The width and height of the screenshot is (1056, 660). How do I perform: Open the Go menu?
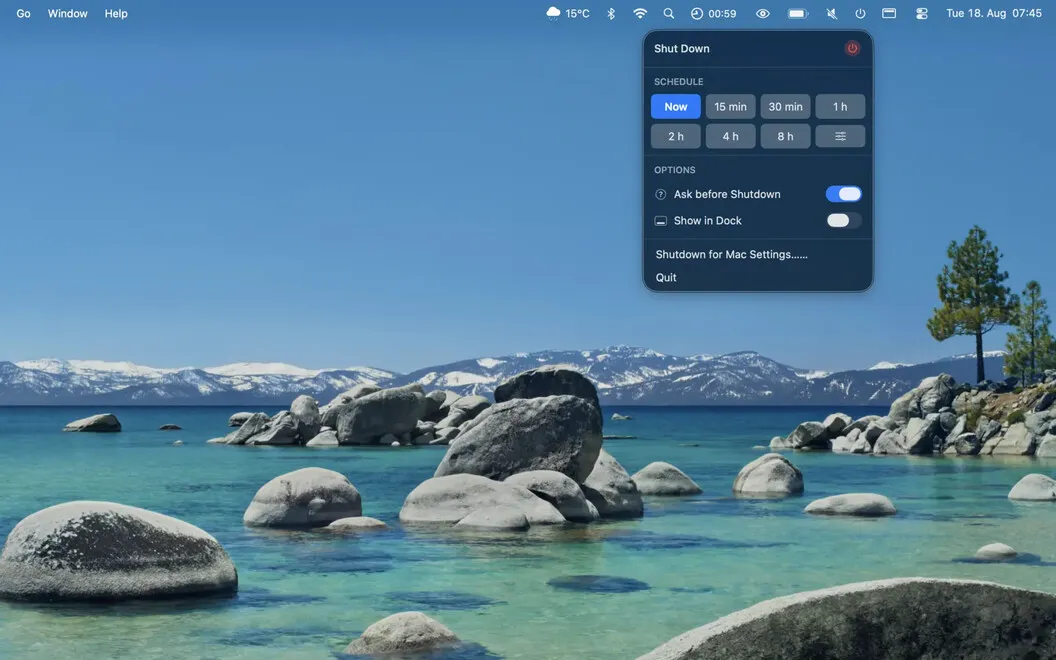click(x=24, y=13)
